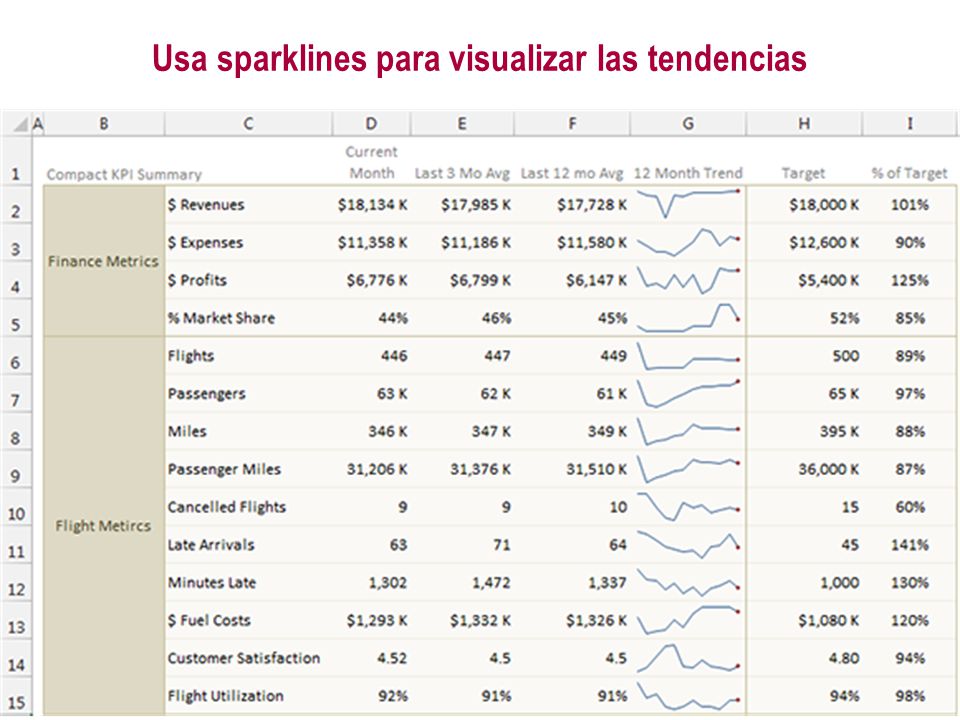Click the 31,206 K passenger miles value
The height and width of the screenshot is (720, 960).
(377, 469)
